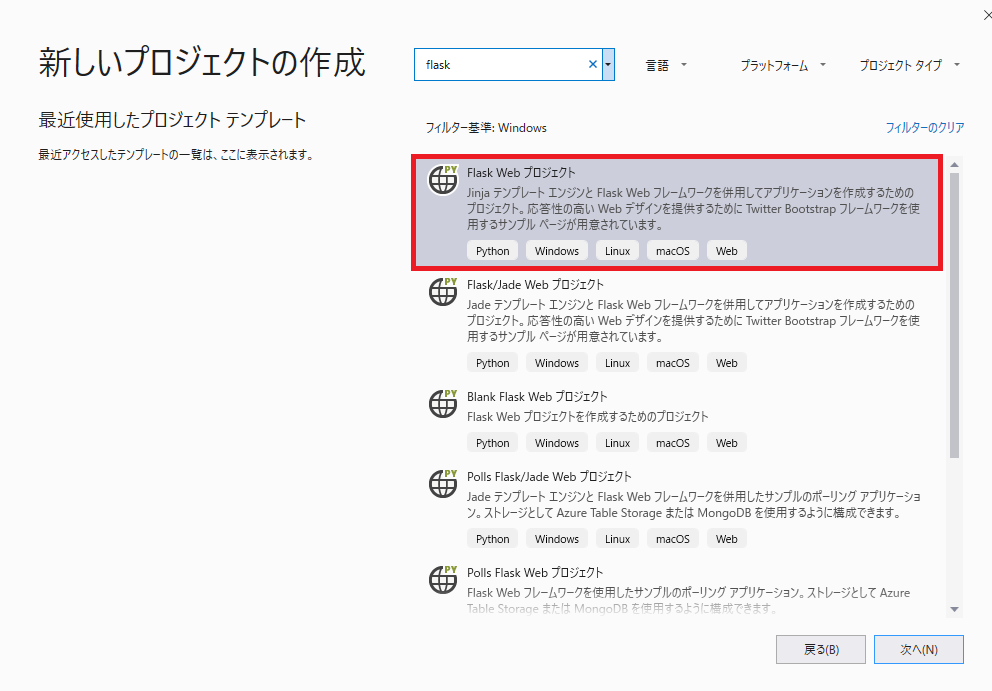
Task: Click the Web tag under Blank Flask Web プロジェクト
Action: (726, 443)
